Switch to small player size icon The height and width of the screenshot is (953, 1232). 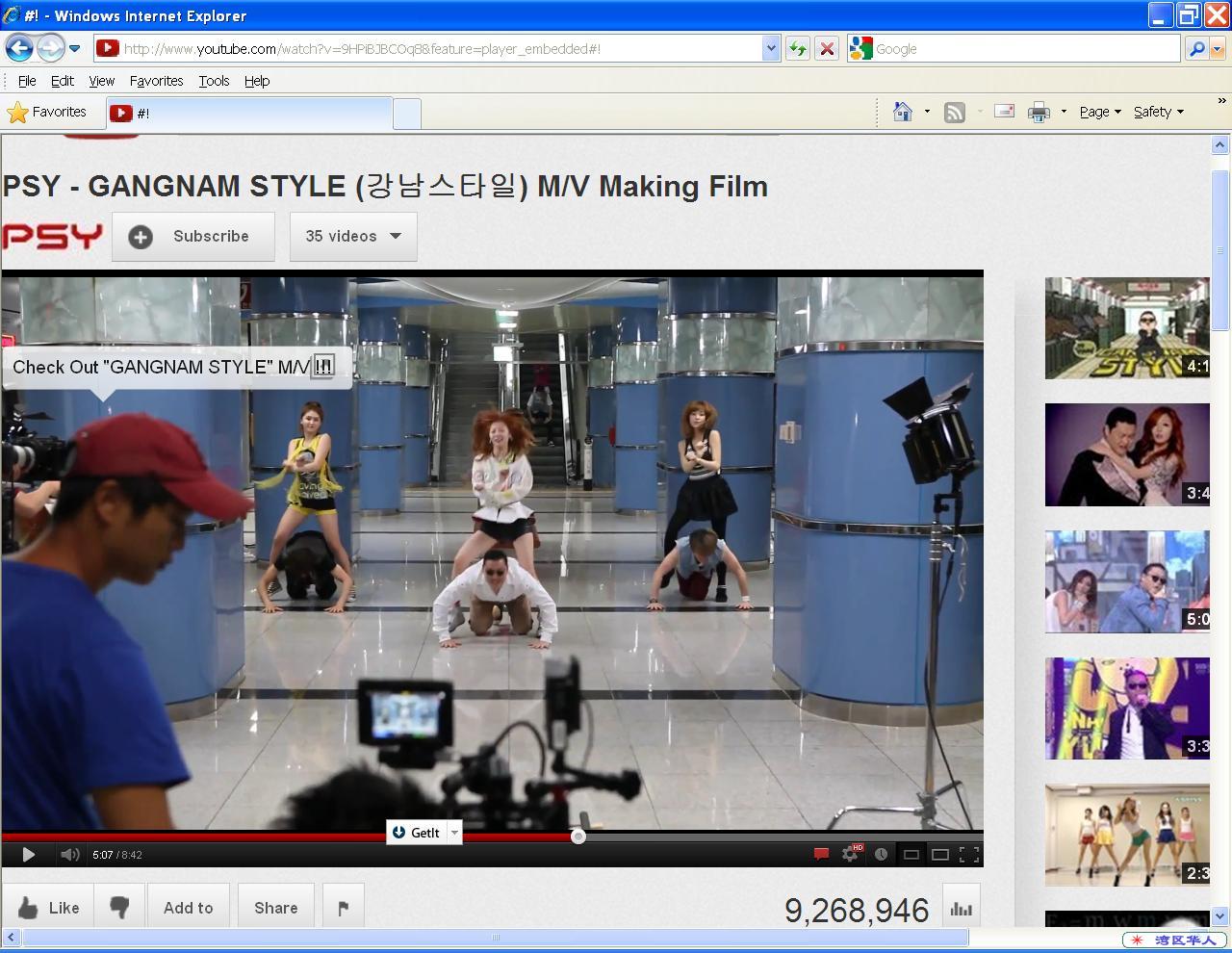point(911,854)
